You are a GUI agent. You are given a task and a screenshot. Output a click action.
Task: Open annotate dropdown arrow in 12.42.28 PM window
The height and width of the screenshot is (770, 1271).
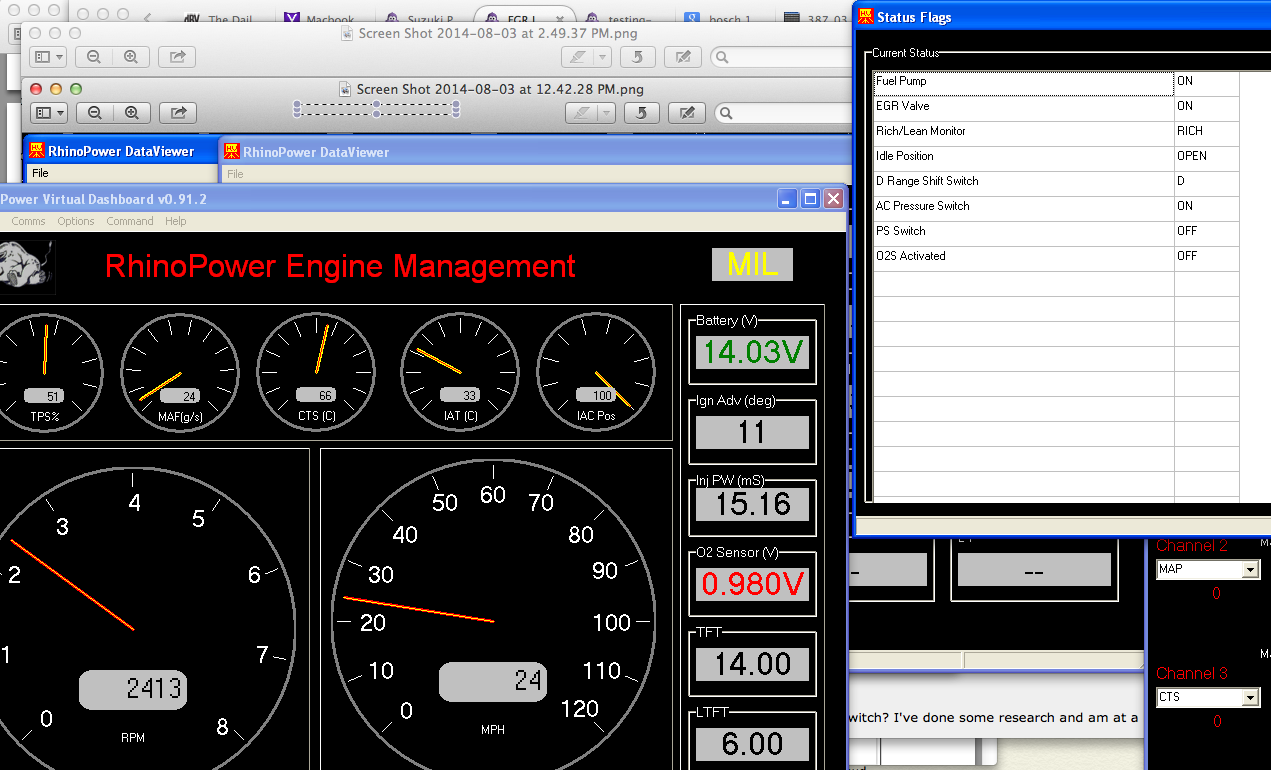pos(608,113)
